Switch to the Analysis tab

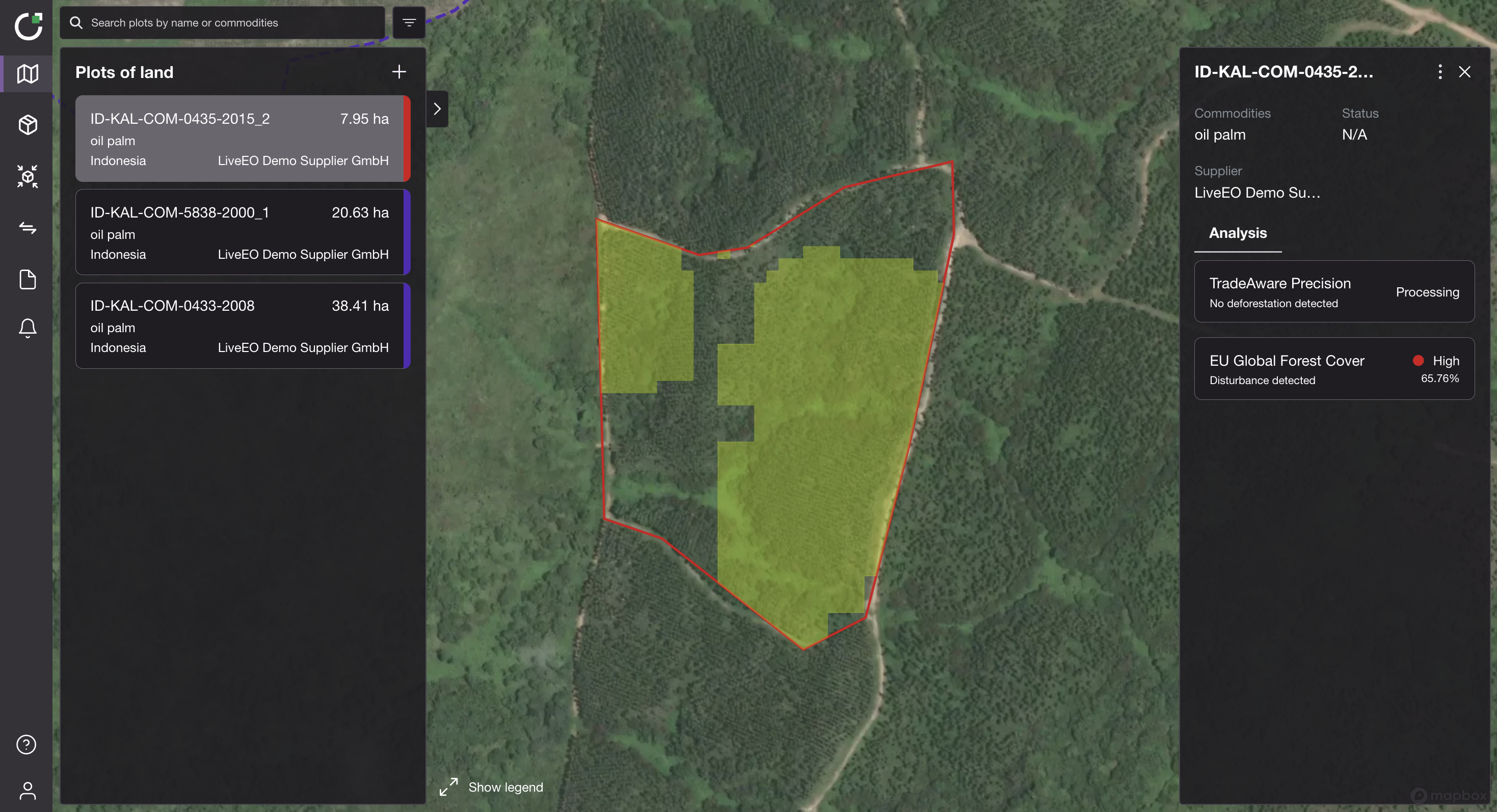[x=1237, y=233]
